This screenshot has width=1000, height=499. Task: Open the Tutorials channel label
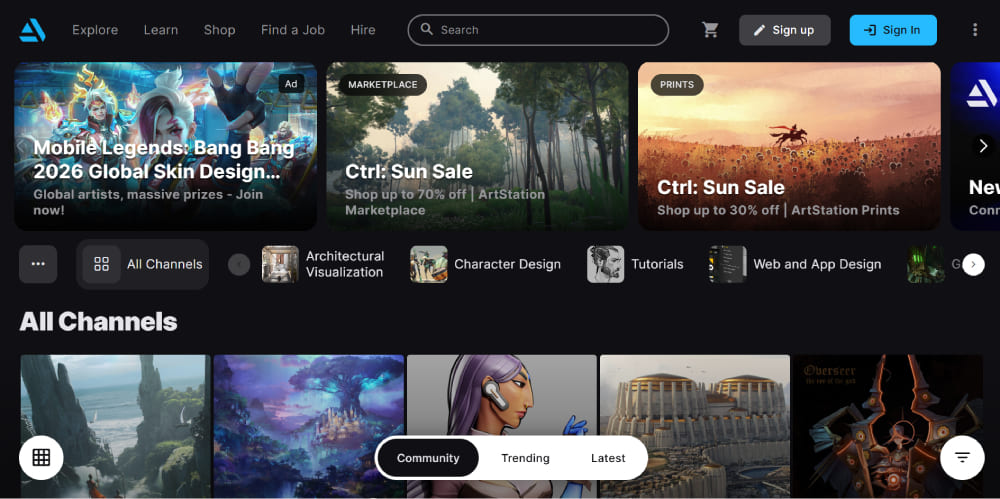[x=657, y=264]
